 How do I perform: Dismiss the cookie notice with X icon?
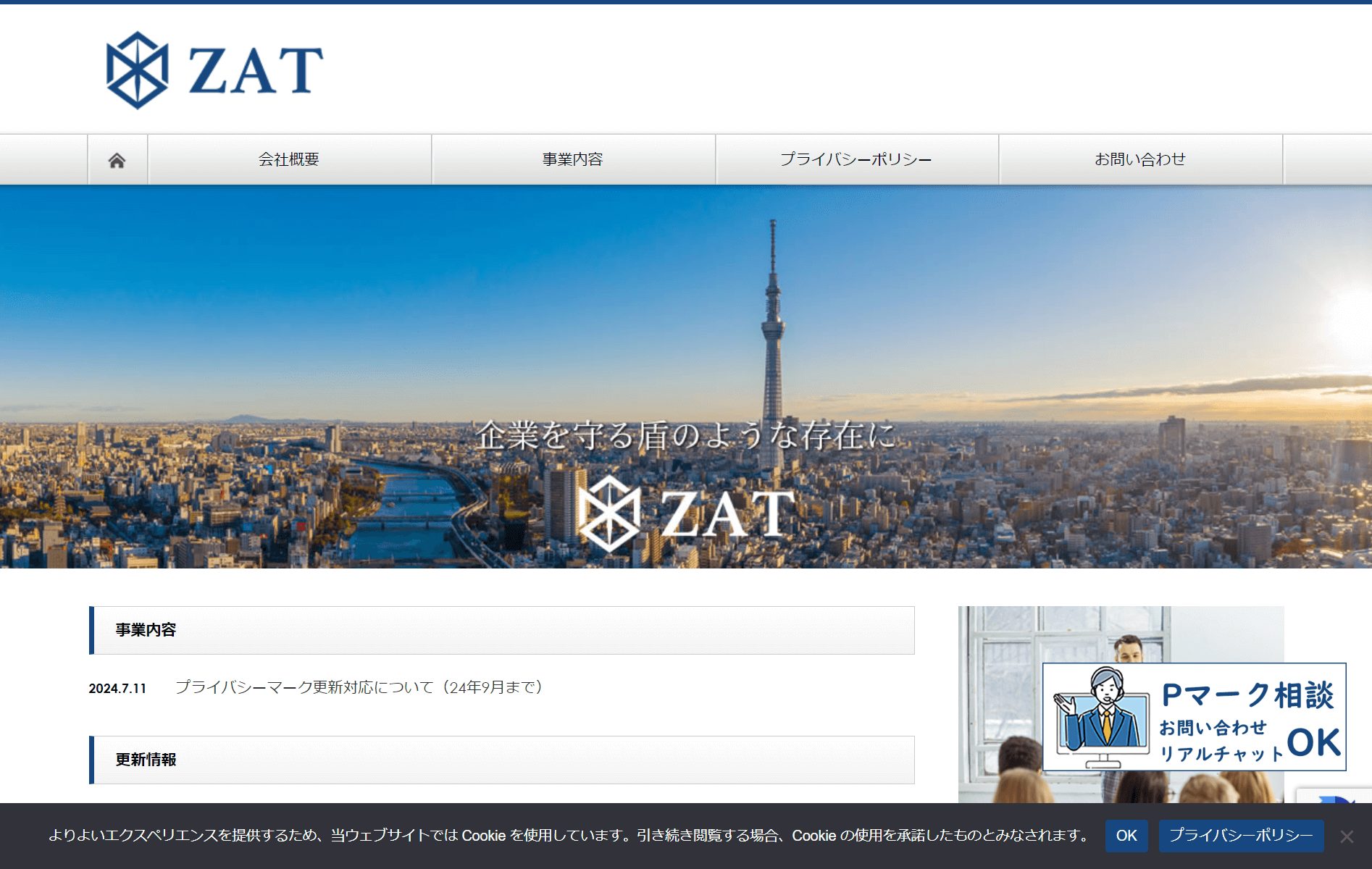1347,836
